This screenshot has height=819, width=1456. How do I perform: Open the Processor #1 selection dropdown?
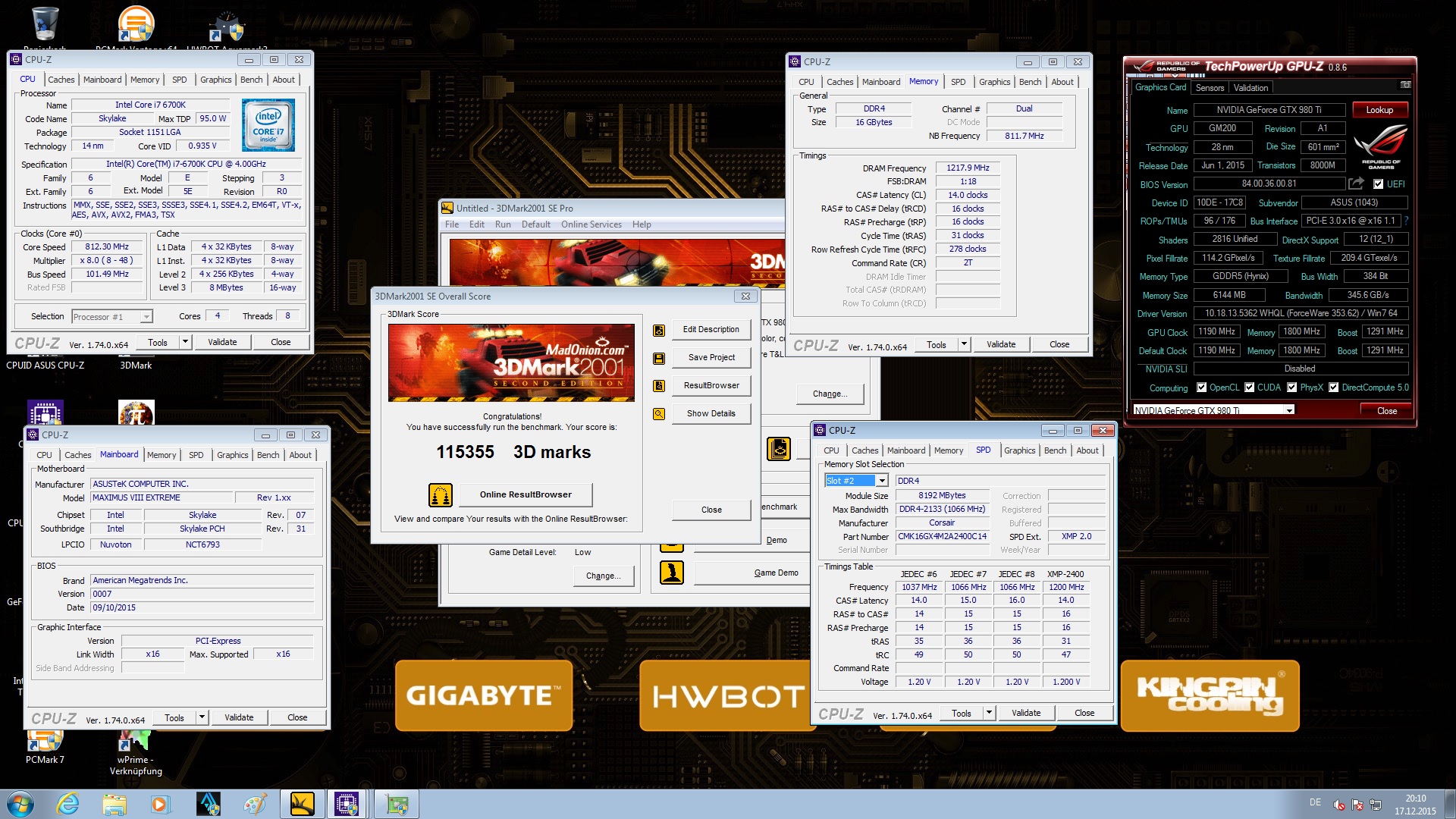pyautogui.click(x=146, y=317)
